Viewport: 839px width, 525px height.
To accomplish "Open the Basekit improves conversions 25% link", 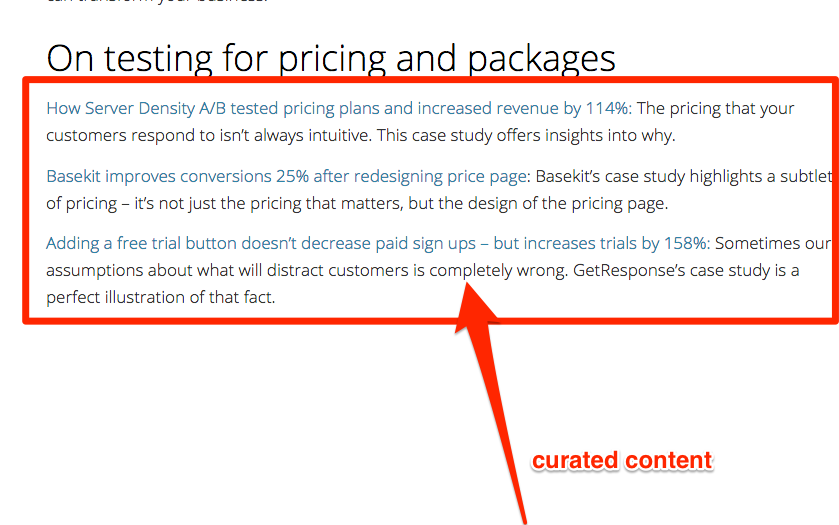I will tap(286, 176).
